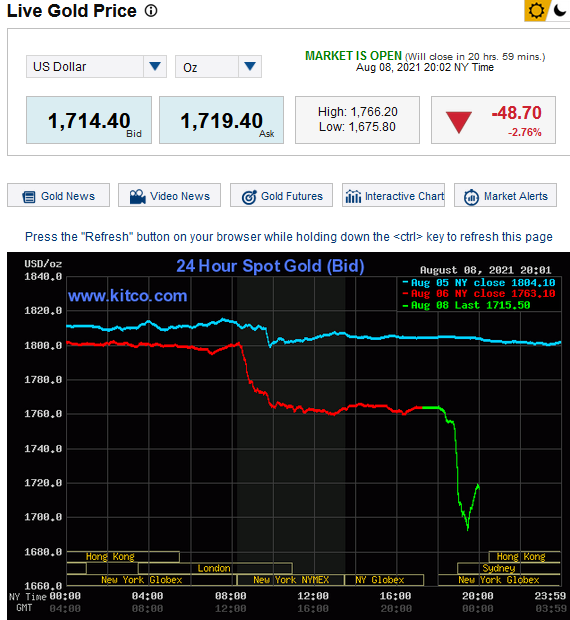
Task: Open the US Dollar currency dropdown
Action: 96,66
